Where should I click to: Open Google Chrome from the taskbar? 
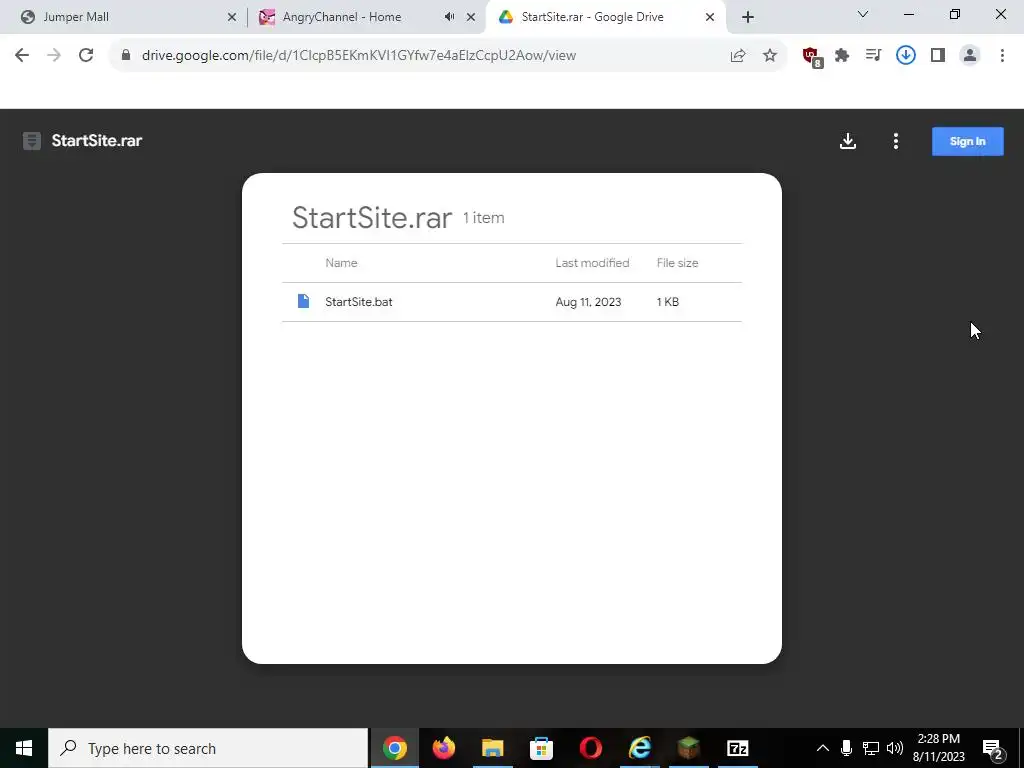[x=394, y=748]
